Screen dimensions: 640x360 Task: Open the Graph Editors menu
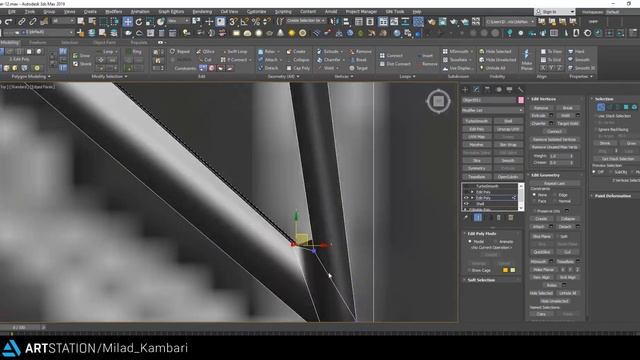(x=171, y=12)
